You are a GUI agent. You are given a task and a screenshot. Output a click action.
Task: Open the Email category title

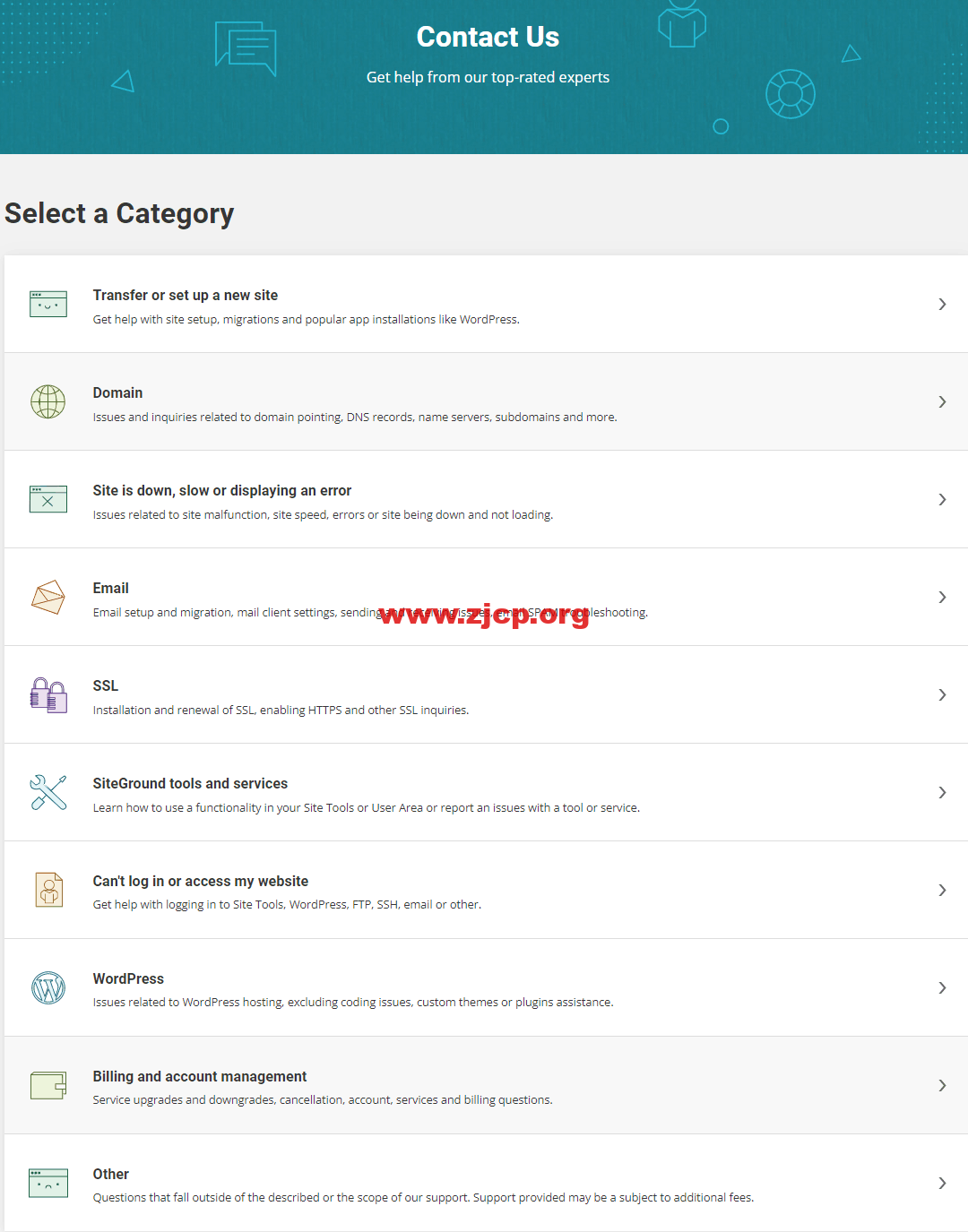[111, 588]
